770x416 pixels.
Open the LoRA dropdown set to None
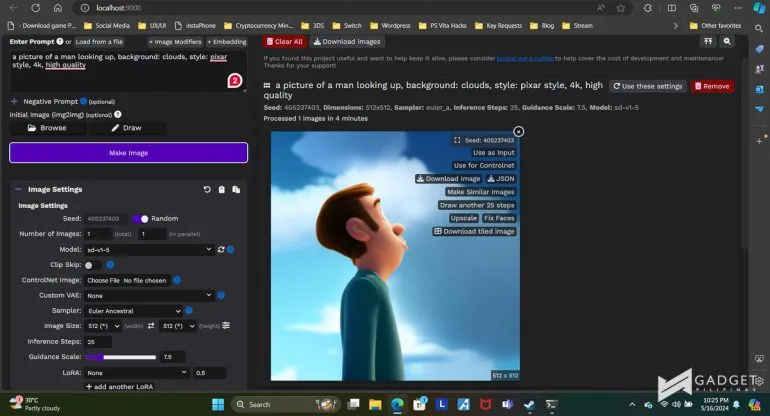(x=137, y=372)
